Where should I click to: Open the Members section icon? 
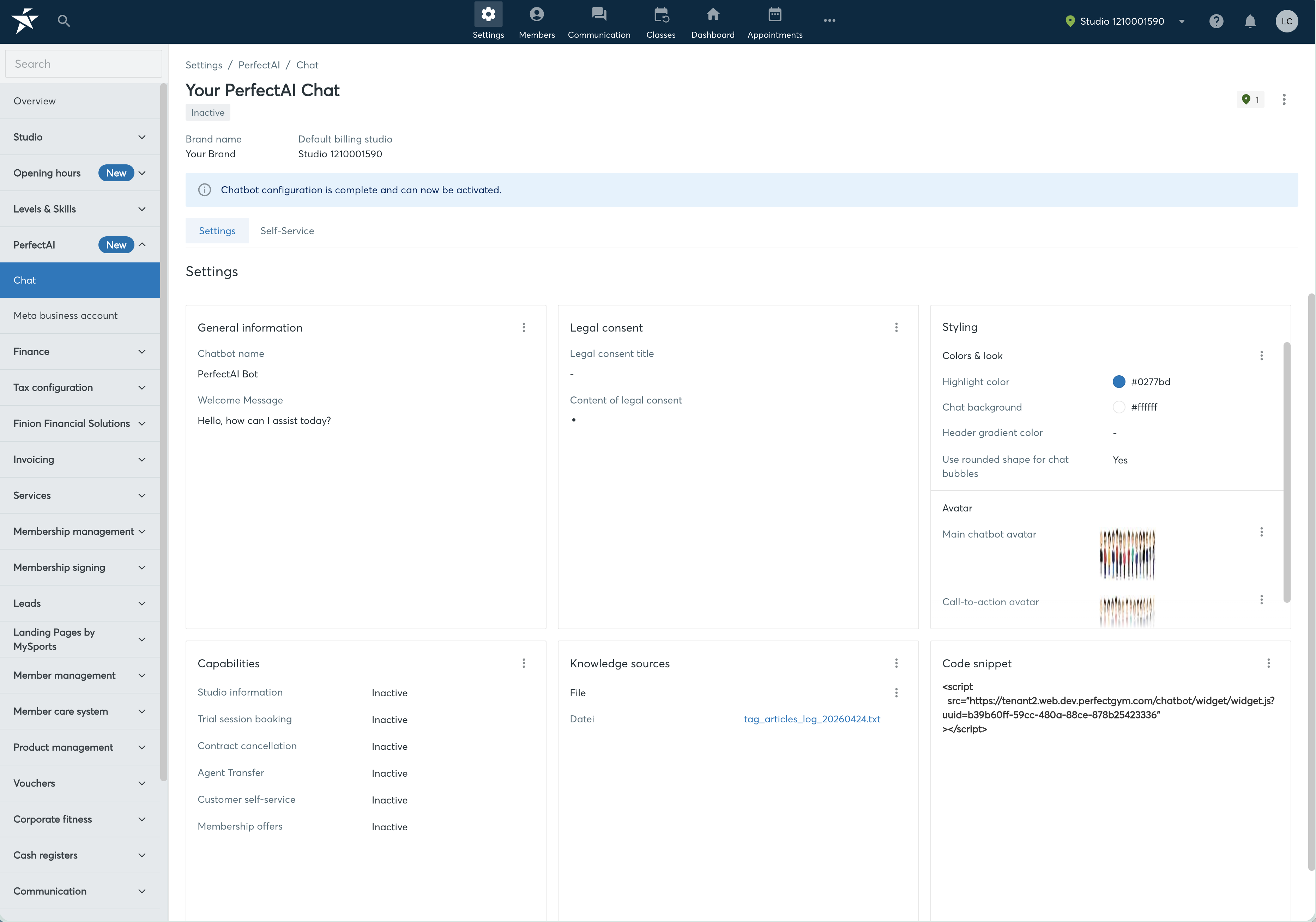click(x=537, y=14)
